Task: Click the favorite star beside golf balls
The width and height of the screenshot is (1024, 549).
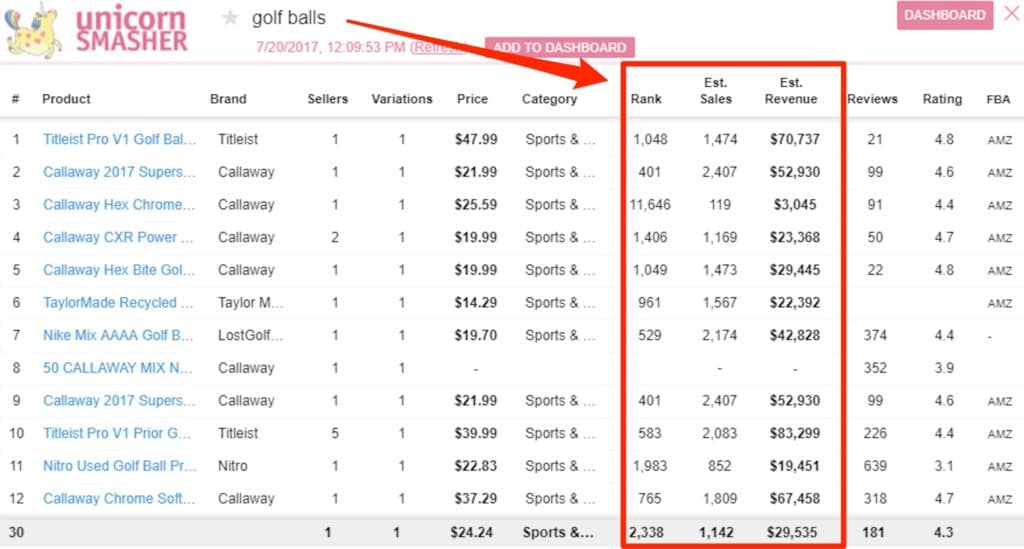Action: 229,18
